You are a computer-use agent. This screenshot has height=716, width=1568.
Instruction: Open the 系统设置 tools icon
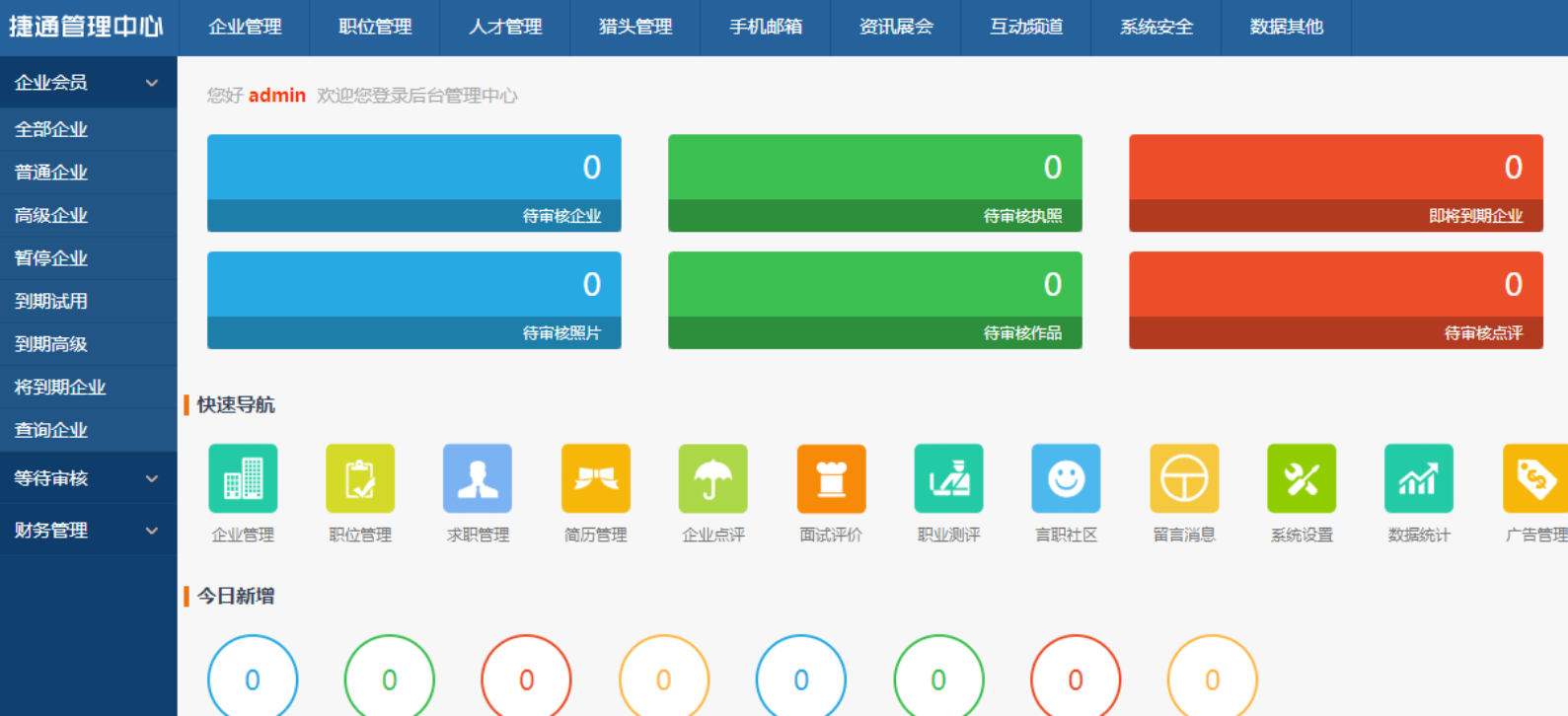click(x=1302, y=479)
